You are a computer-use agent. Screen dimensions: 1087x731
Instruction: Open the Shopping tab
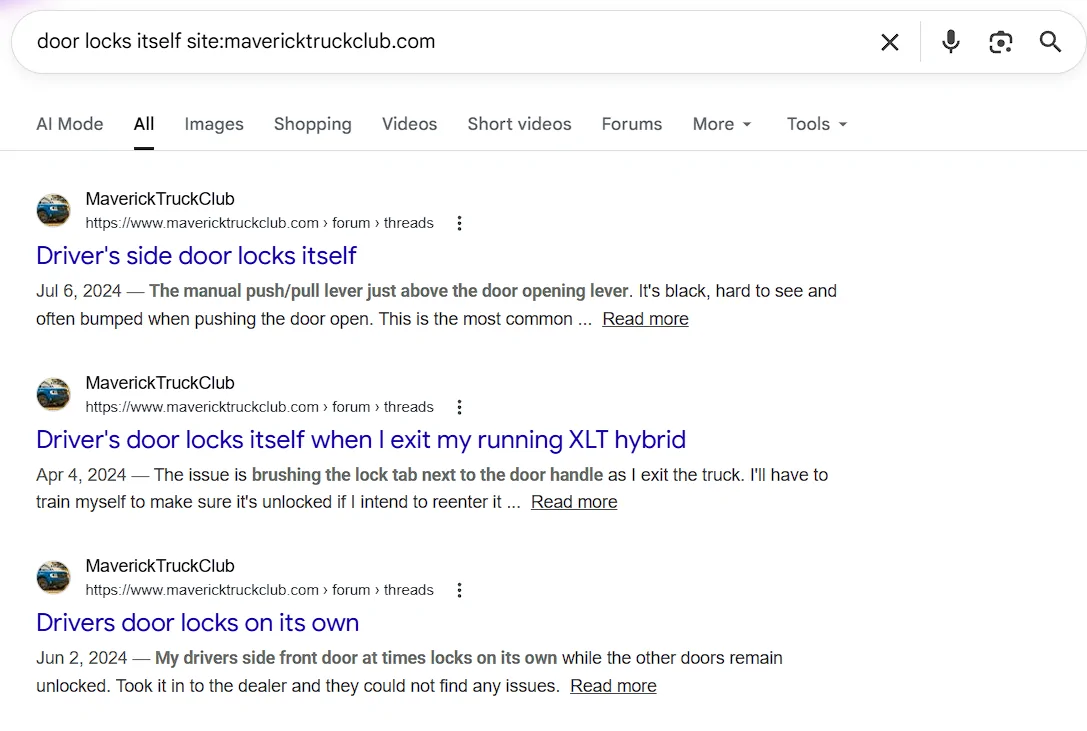click(313, 124)
